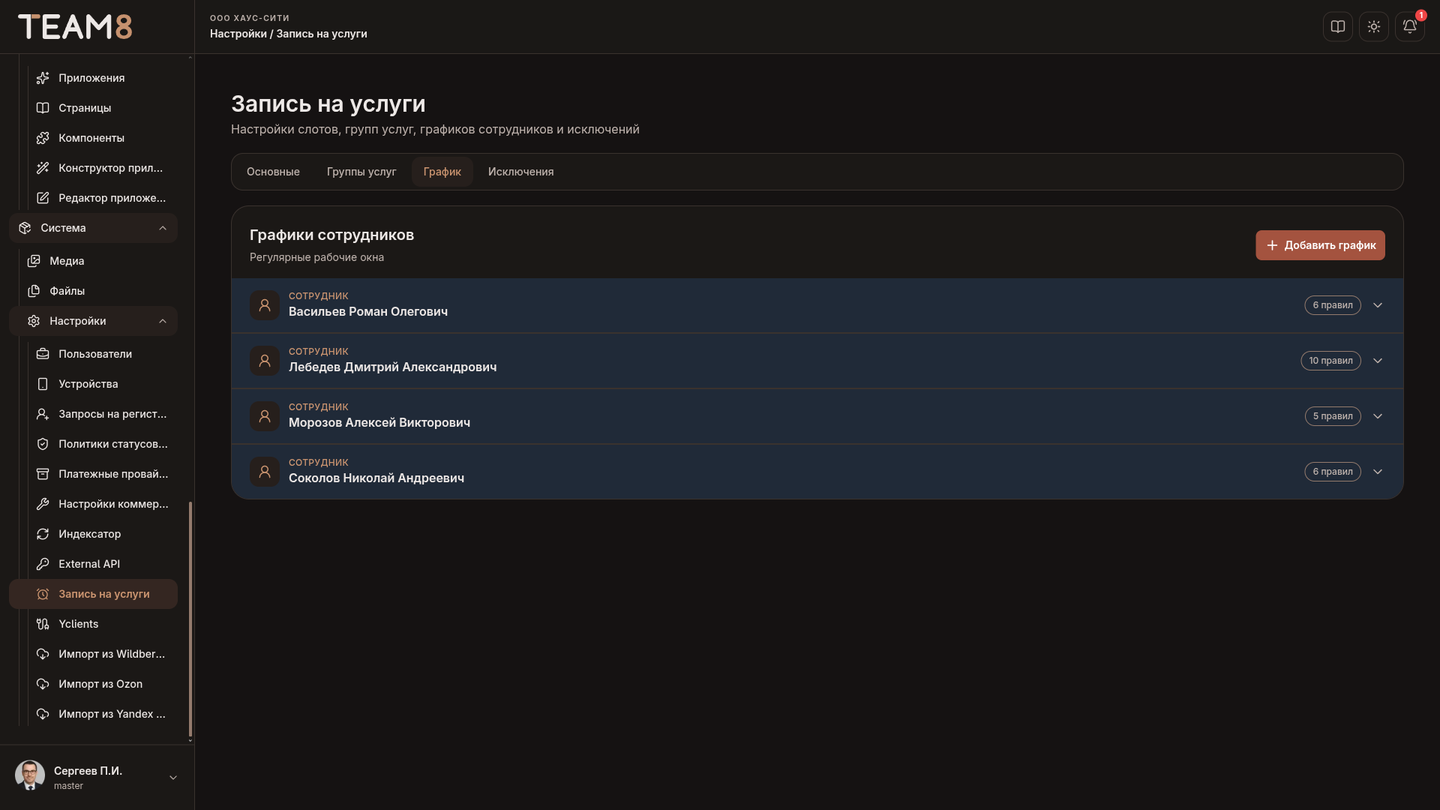1440x810 pixels.
Task: Click the 10 правил badge
Action: [1331, 361]
